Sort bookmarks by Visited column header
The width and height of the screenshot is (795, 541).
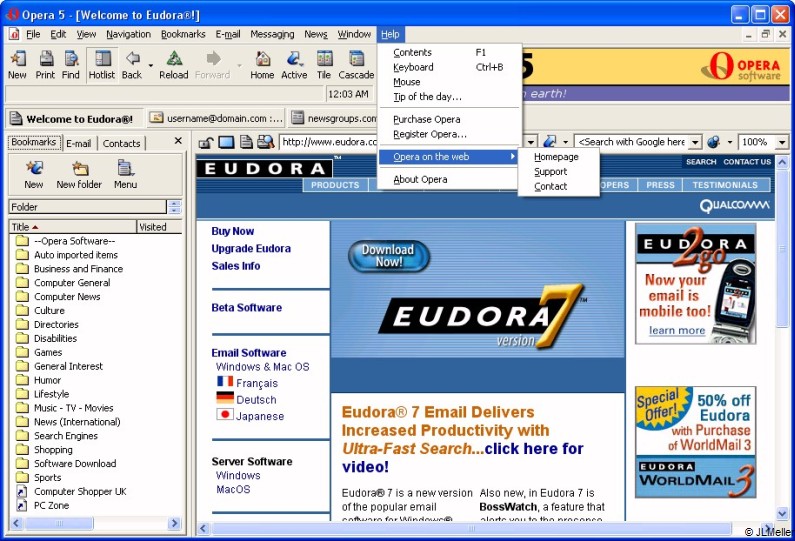coord(159,227)
